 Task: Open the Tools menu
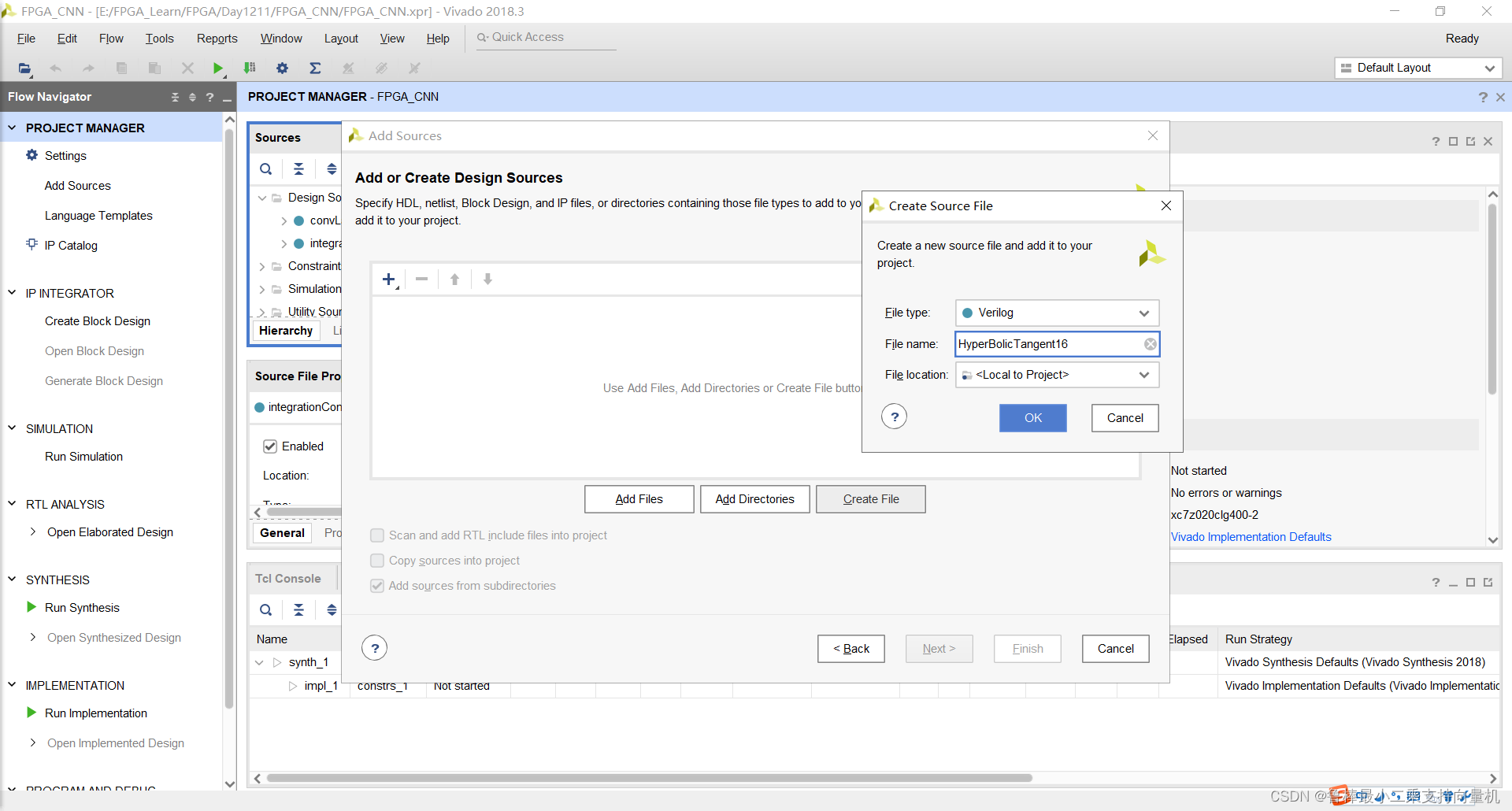point(159,39)
